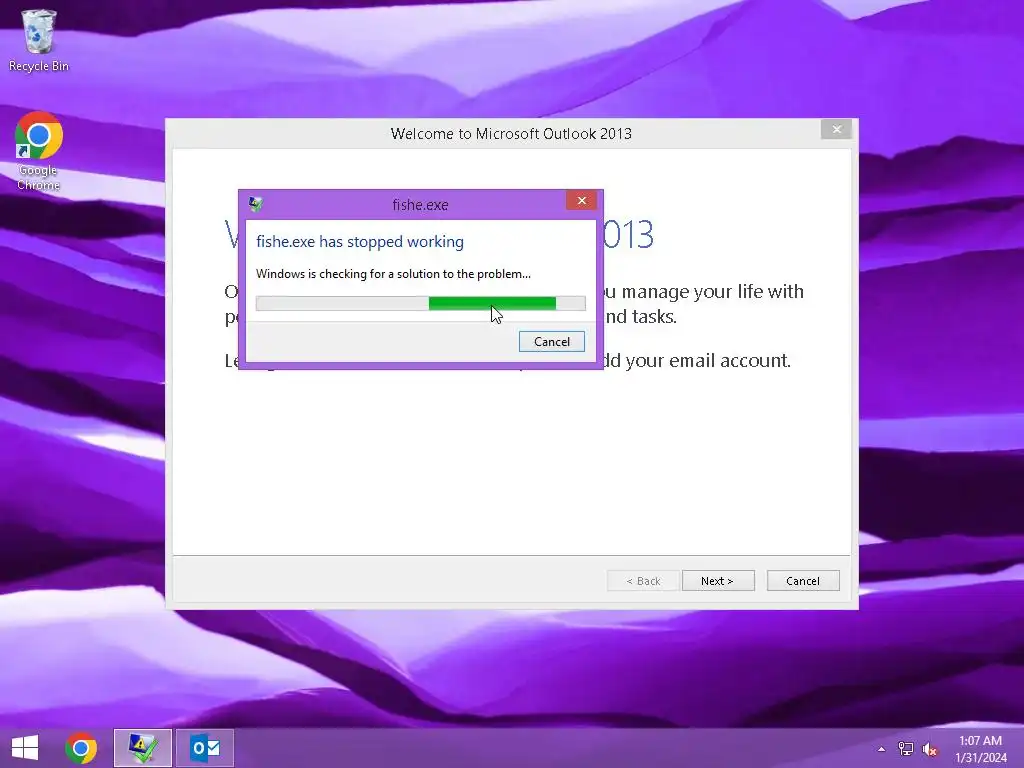This screenshot has width=1024, height=768.
Task: Click the solution-check progress bar
Action: coord(421,303)
